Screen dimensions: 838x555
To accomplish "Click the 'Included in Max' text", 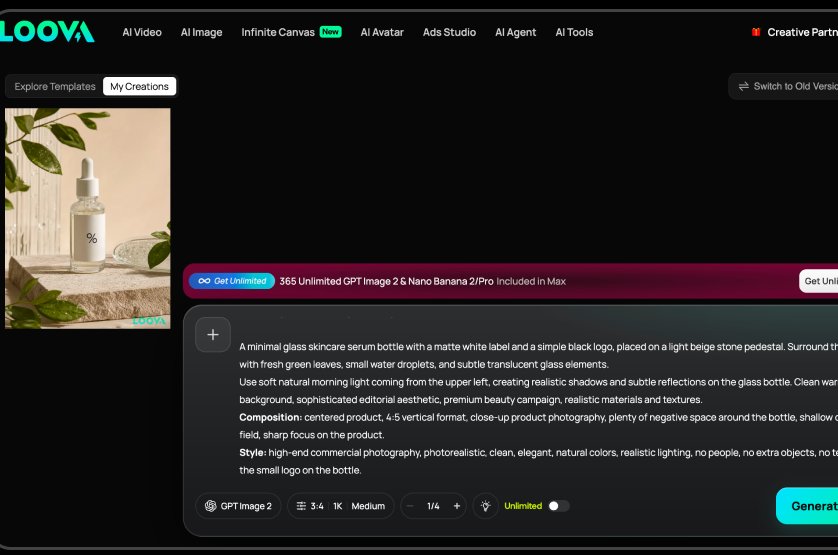I will click(531, 281).
